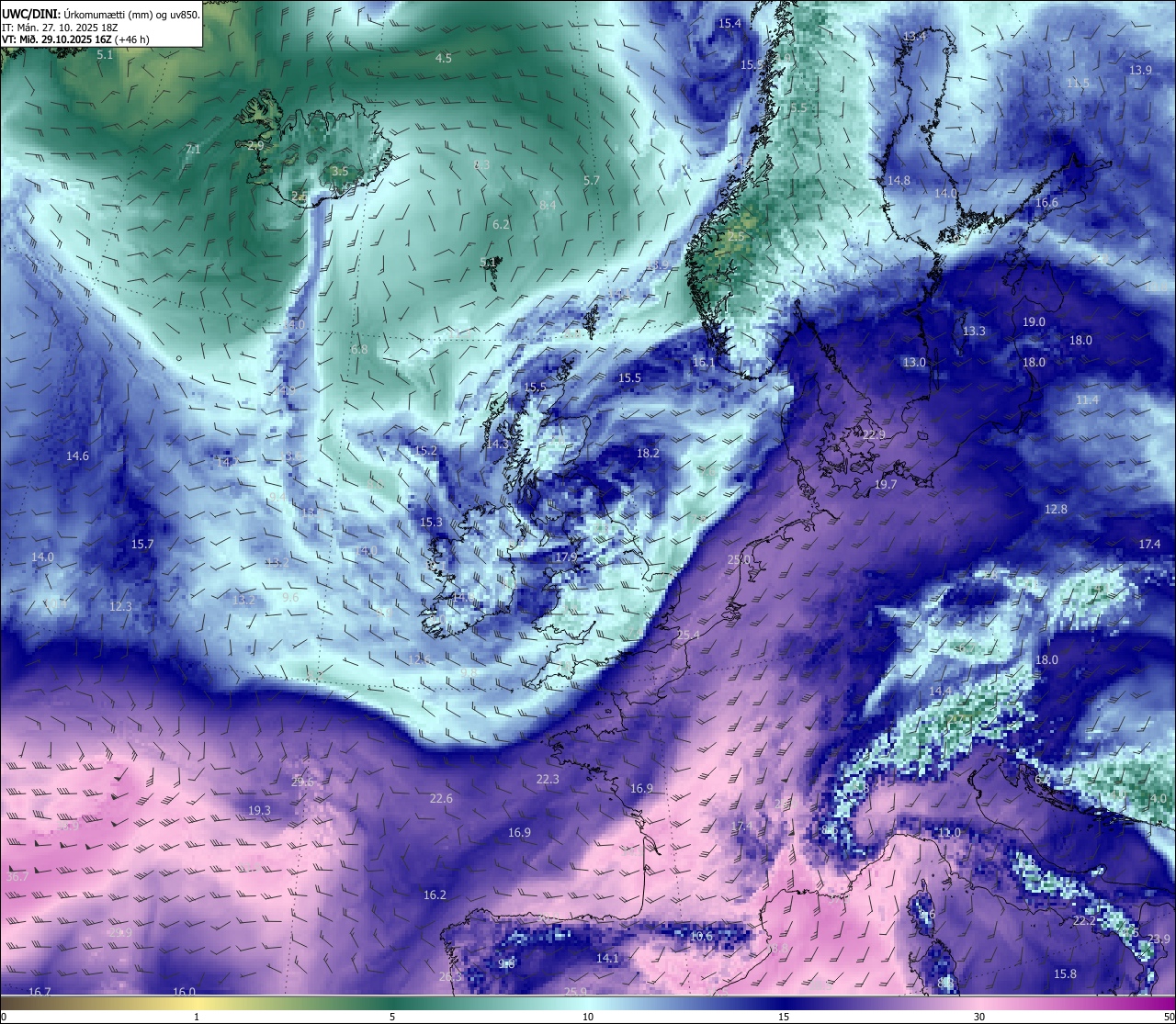Click the 3.5 value on Iceland
This screenshot has height=1024, width=1176.
tap(340, 171)
